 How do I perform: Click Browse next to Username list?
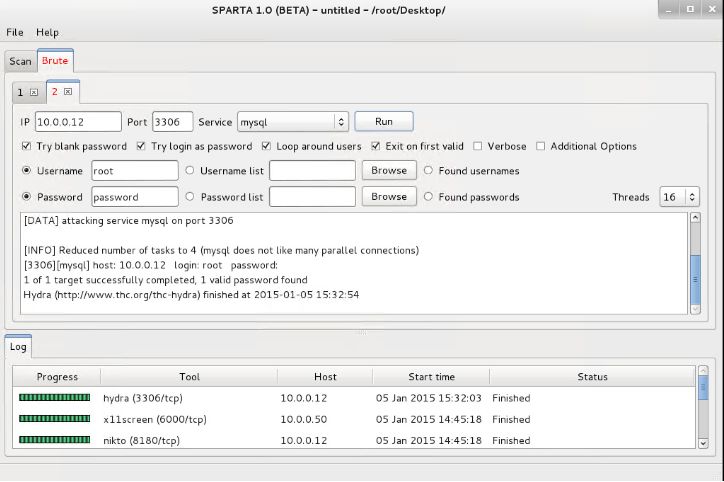point(388,171)
